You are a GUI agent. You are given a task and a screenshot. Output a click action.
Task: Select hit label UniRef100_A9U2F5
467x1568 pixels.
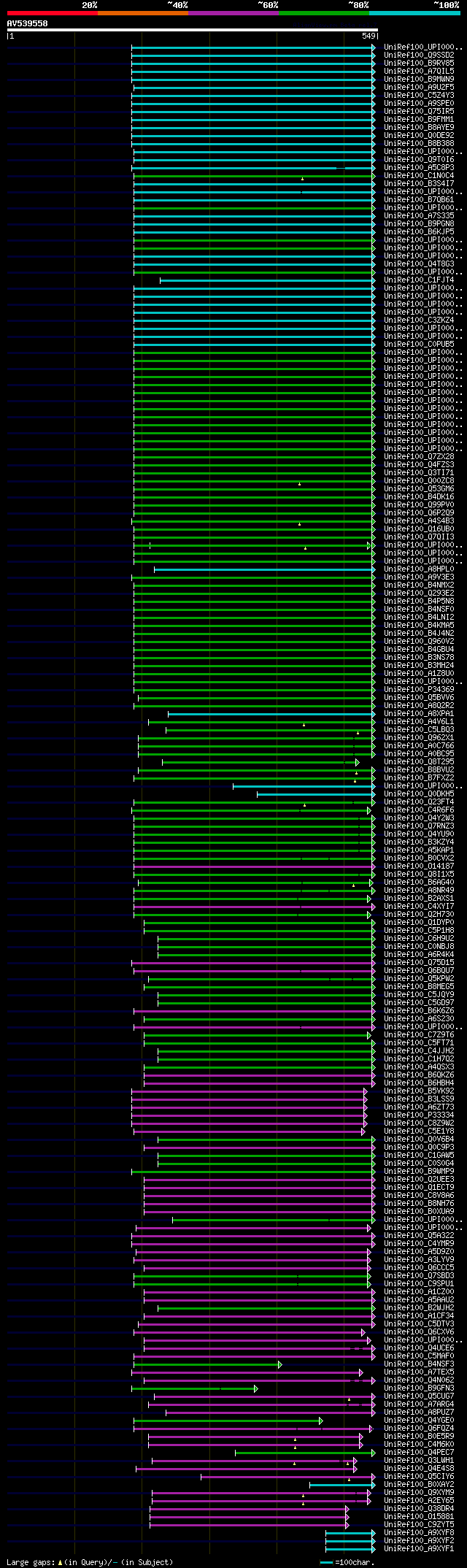coord(419,87)
